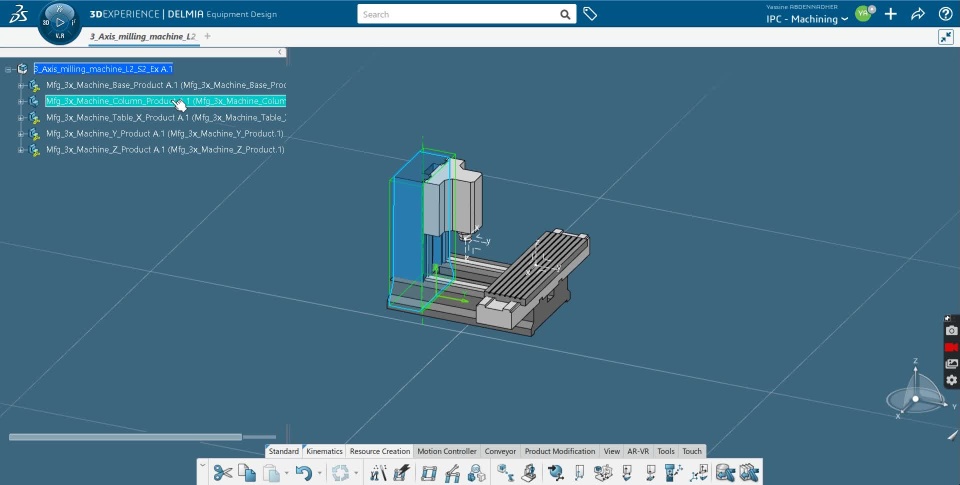Click the Undo arrow icon

303,472
